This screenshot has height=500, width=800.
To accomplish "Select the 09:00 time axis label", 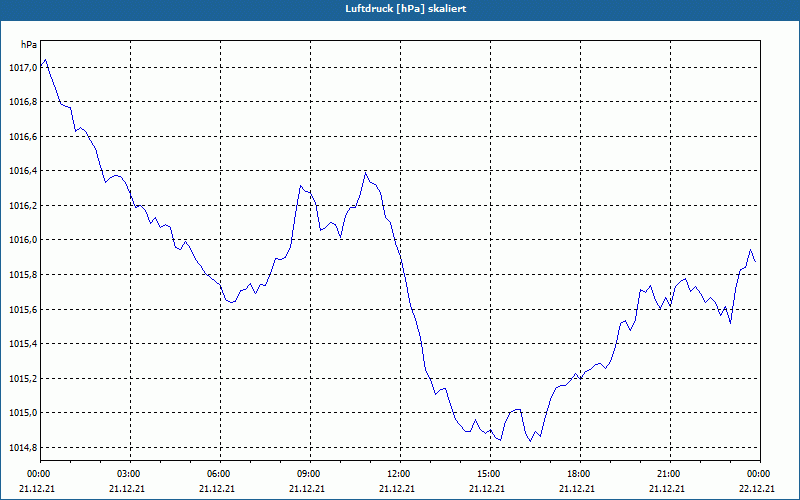I will 310,474.
